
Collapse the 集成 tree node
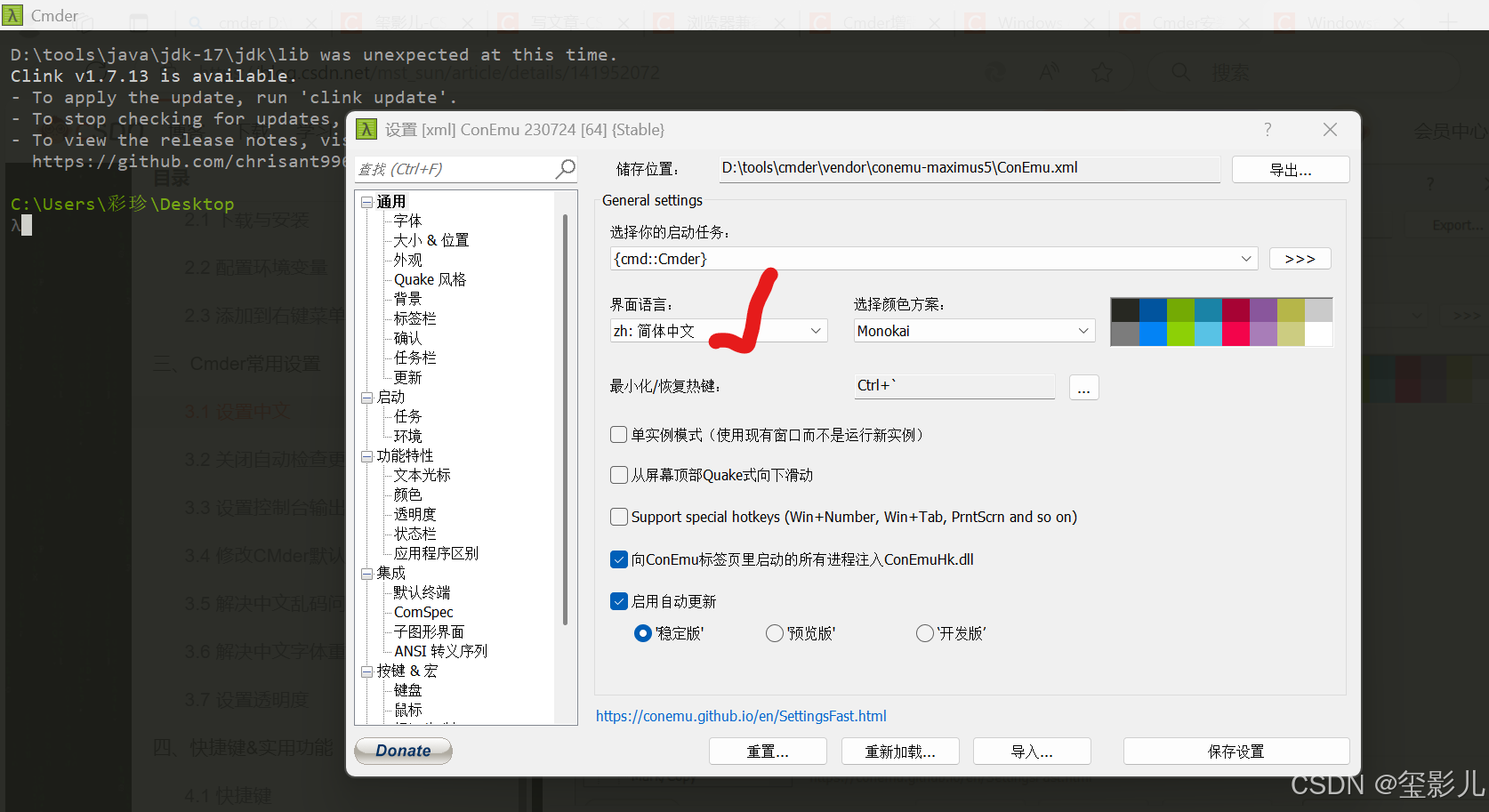coord(366,574)
